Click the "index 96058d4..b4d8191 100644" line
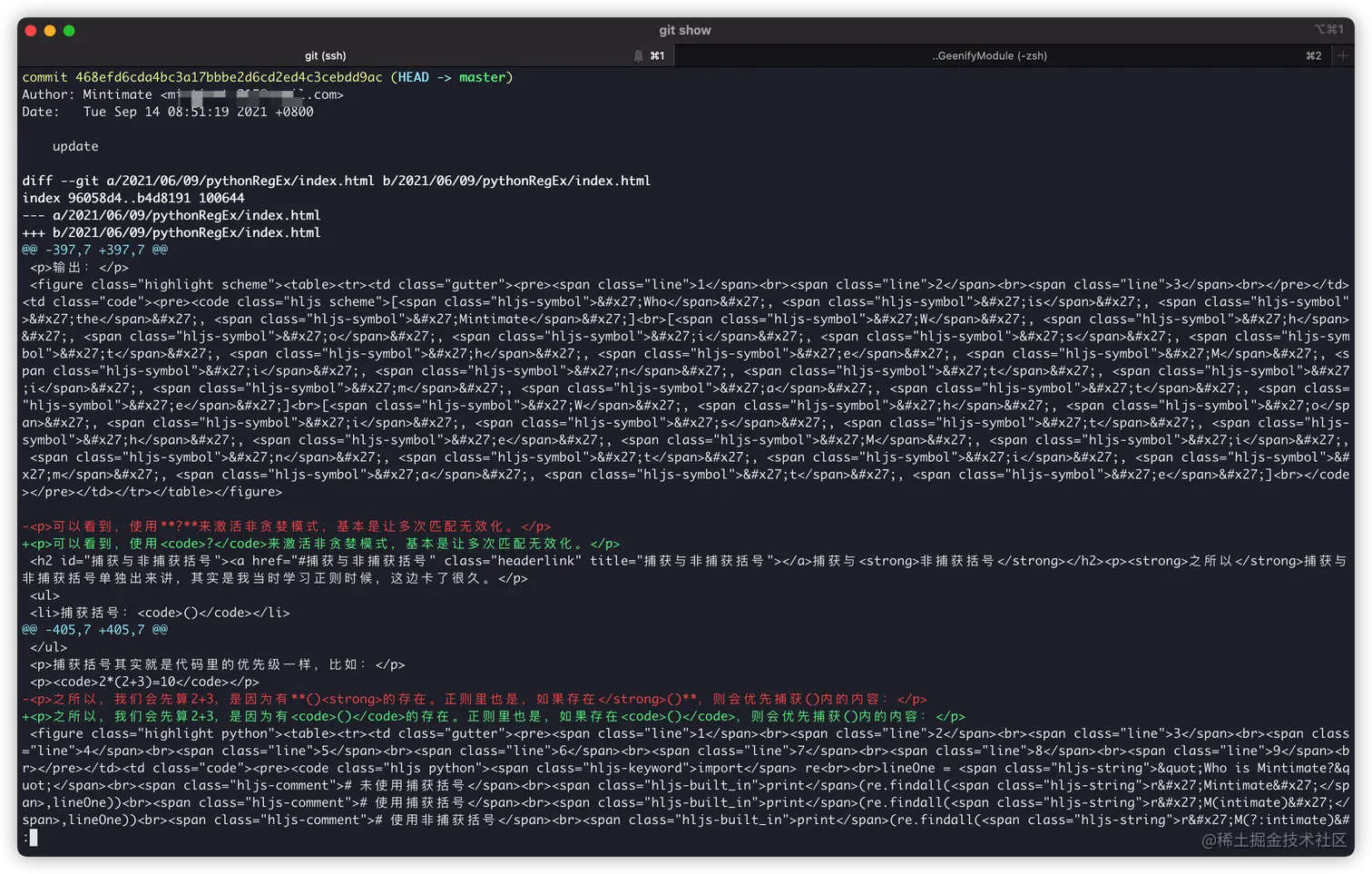1372x874 pixels. click(133, 198)
